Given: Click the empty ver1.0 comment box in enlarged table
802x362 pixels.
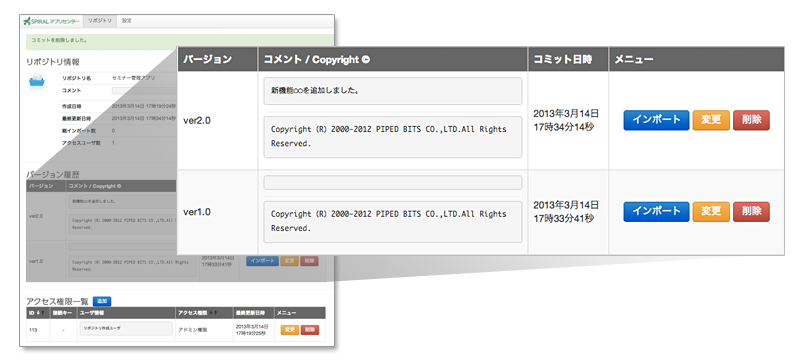Looking at the screenshot, I should click(393, 183).
